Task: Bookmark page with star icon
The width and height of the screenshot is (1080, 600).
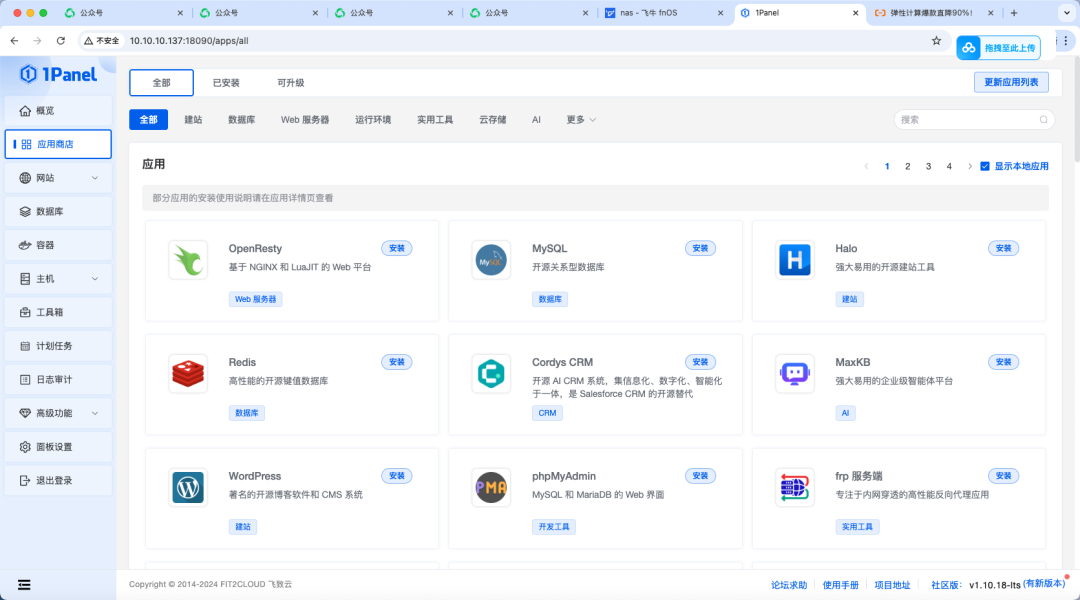Action: (x=936, y=41)
